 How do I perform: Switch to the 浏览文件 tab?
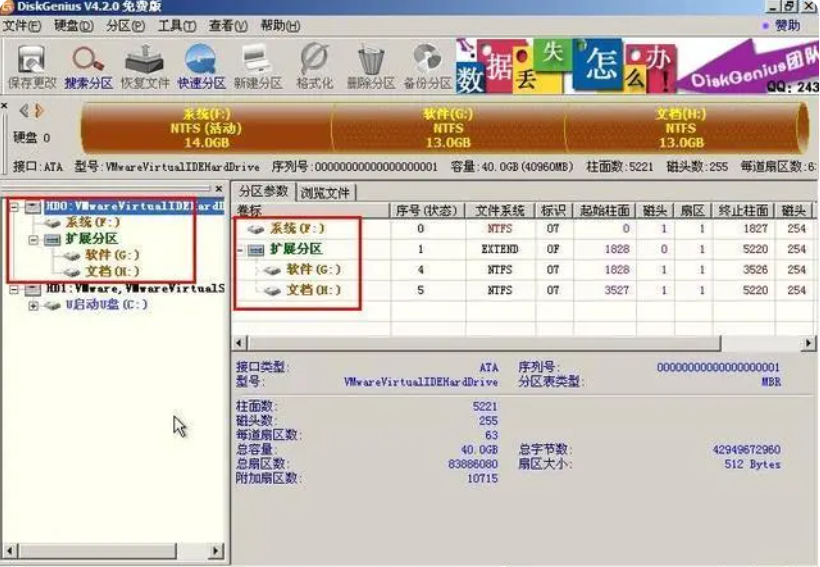(325, 192)
